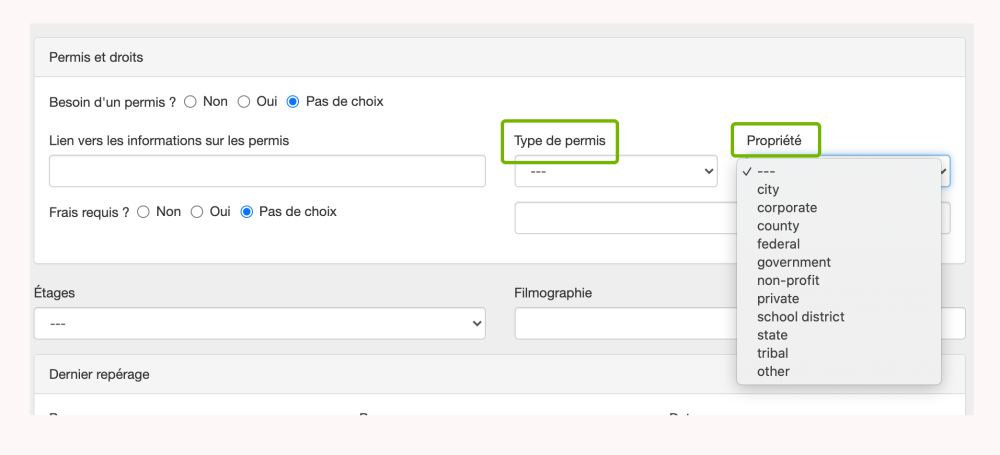
Task: Choose 'school district' in the list
Action: click(x=800, y=317)
